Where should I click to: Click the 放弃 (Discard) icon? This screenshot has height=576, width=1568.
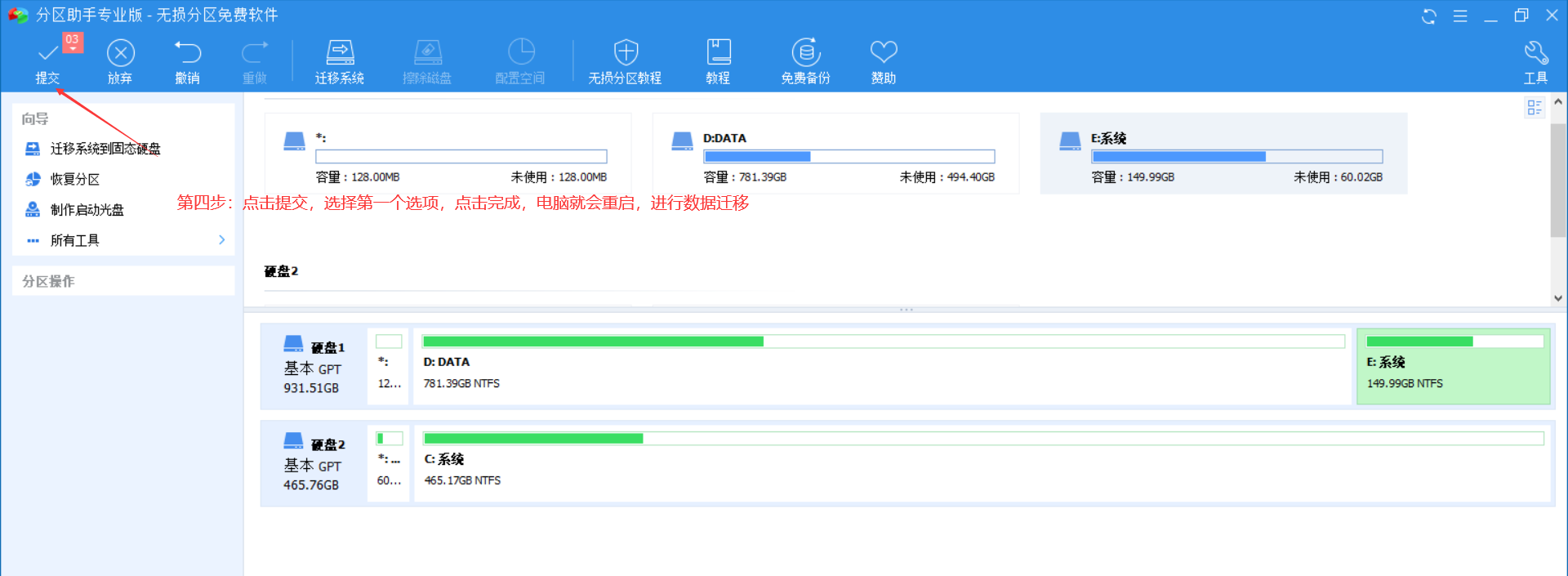[120, 53]
